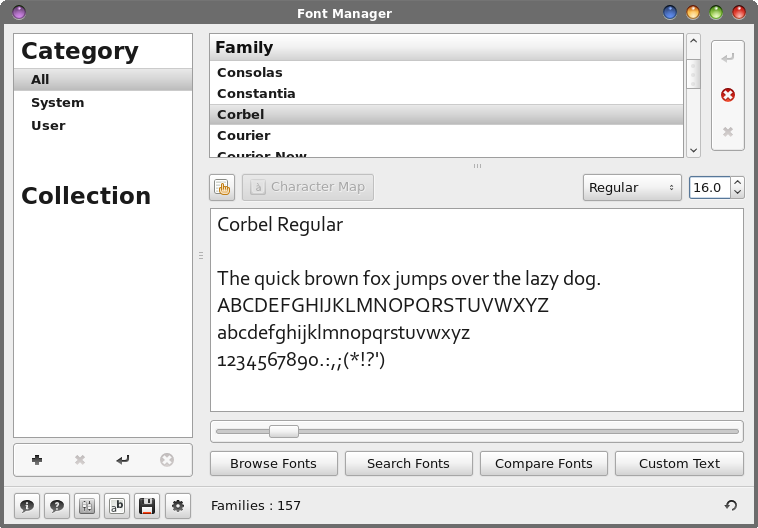The height and width of the screenshot is (528, 758).
Task: Click the sliders preferences icon in bottom bar
Action: click(x=87, y=506)
